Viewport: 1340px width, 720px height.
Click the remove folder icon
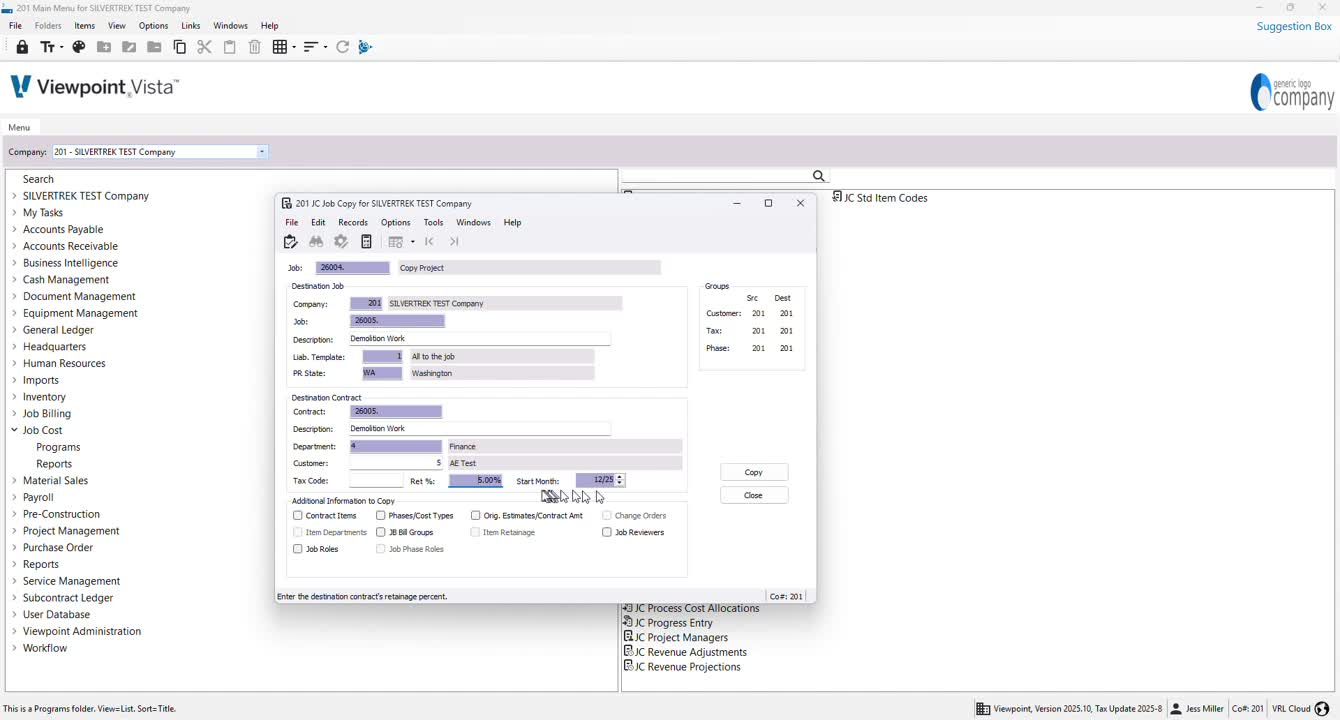154,47
